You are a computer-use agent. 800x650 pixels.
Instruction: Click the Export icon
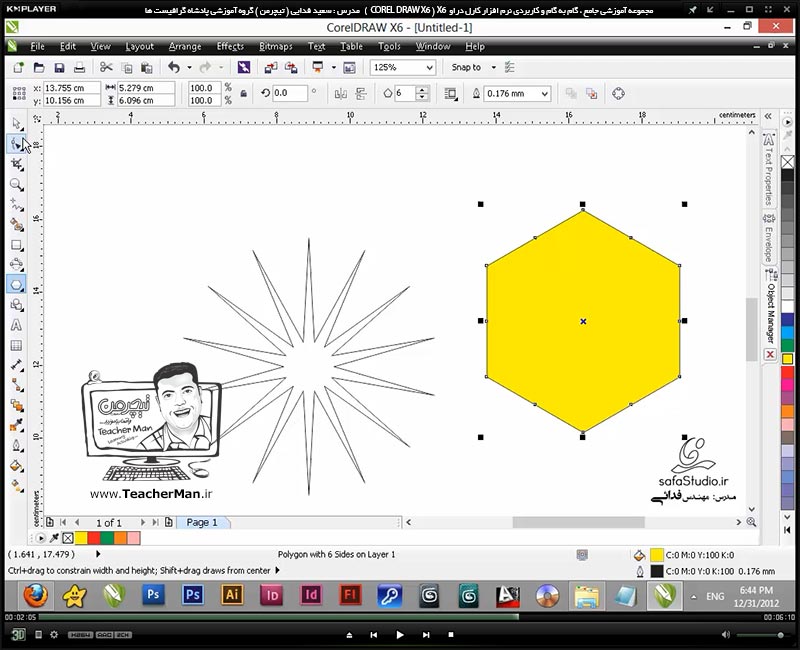(291, 67)
